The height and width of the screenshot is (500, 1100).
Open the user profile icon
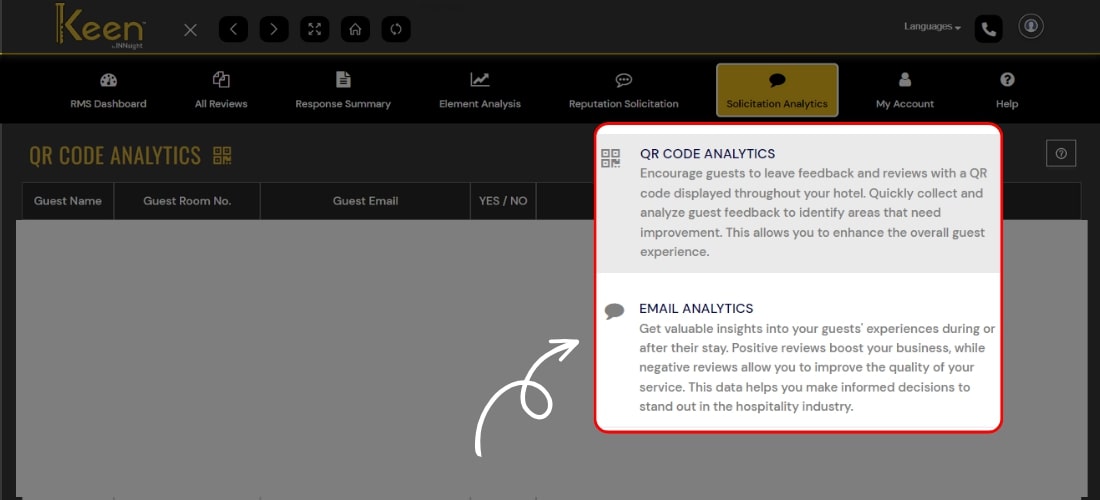click(x=1031, y=26)
